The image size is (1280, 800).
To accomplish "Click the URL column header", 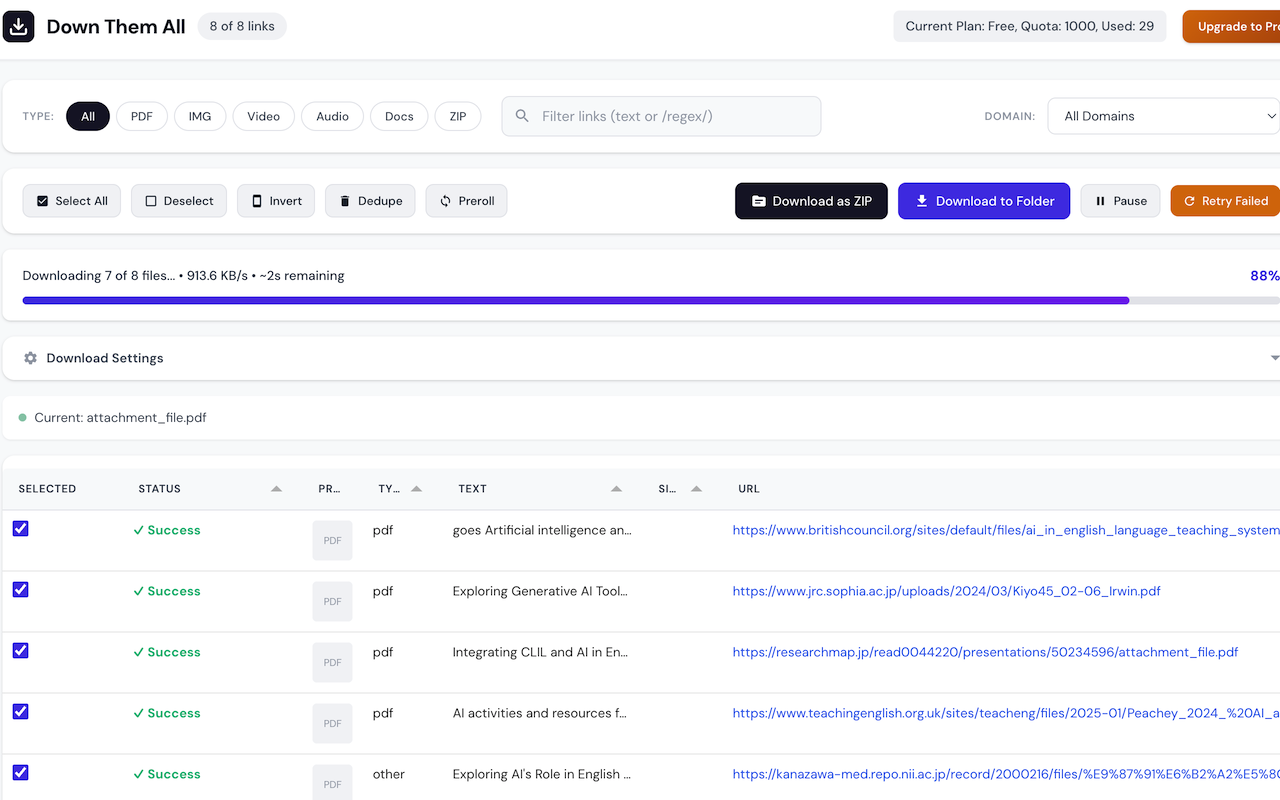I will pos(749,489).
